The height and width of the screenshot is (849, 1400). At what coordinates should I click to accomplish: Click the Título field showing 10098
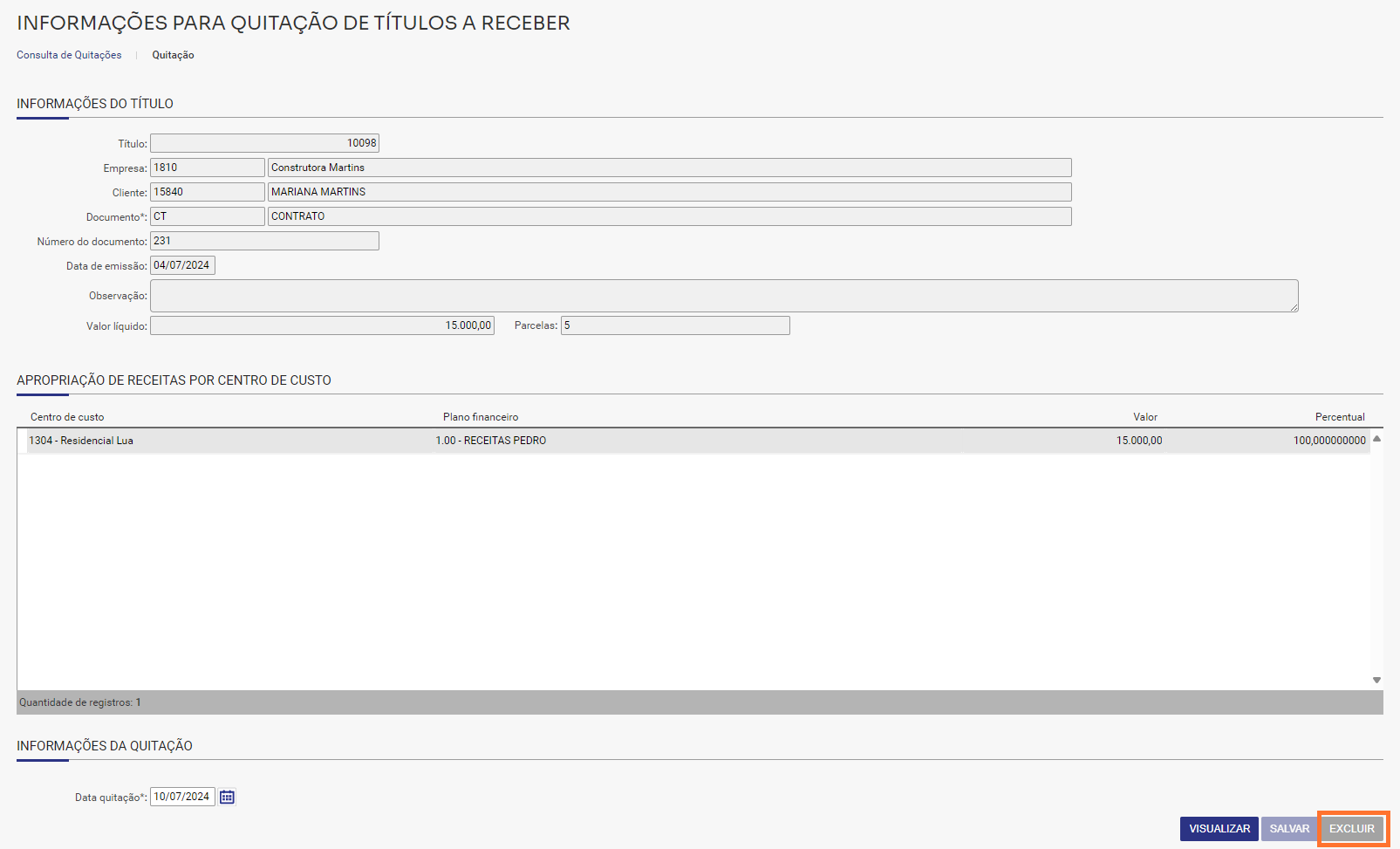click(264, 143)
